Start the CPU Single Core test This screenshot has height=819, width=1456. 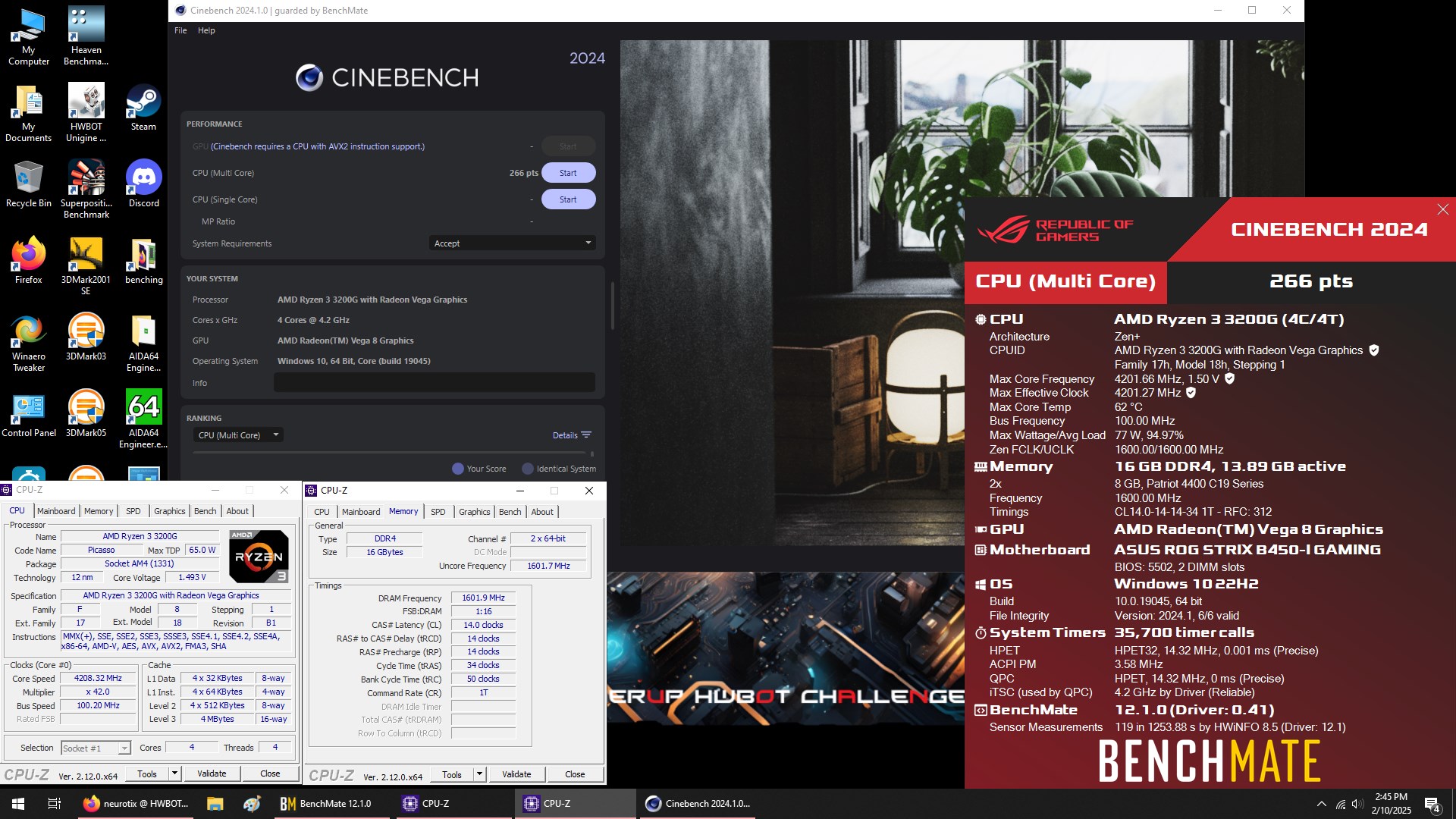point(568,199)
